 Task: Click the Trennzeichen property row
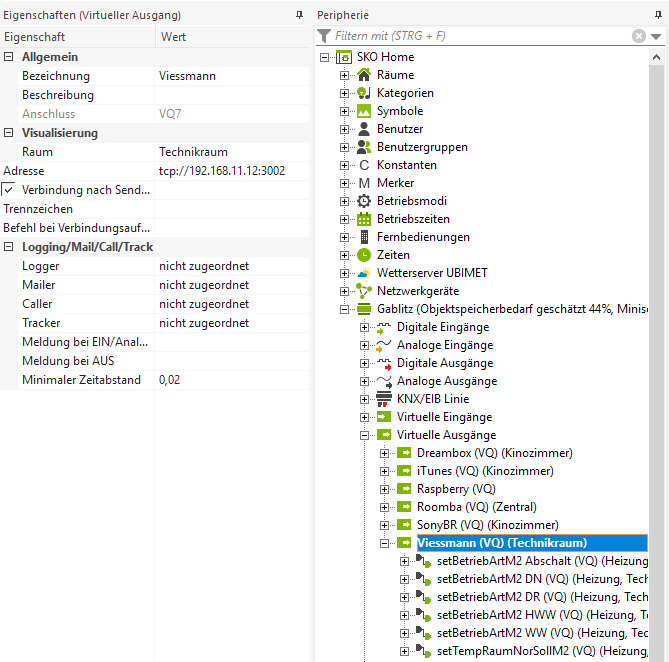[154, 209]
